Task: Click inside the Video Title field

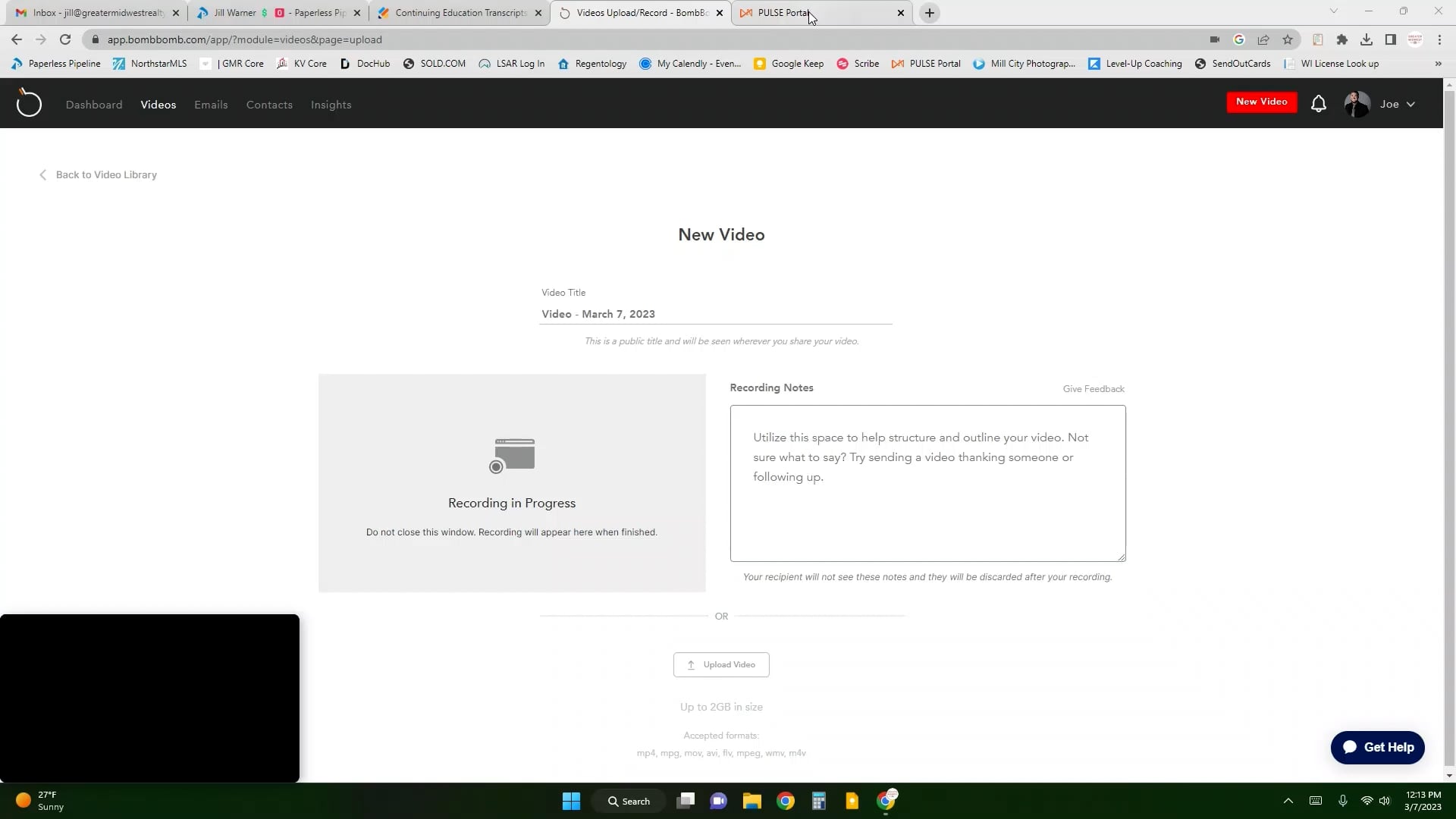Action: (x=716, y=314)
